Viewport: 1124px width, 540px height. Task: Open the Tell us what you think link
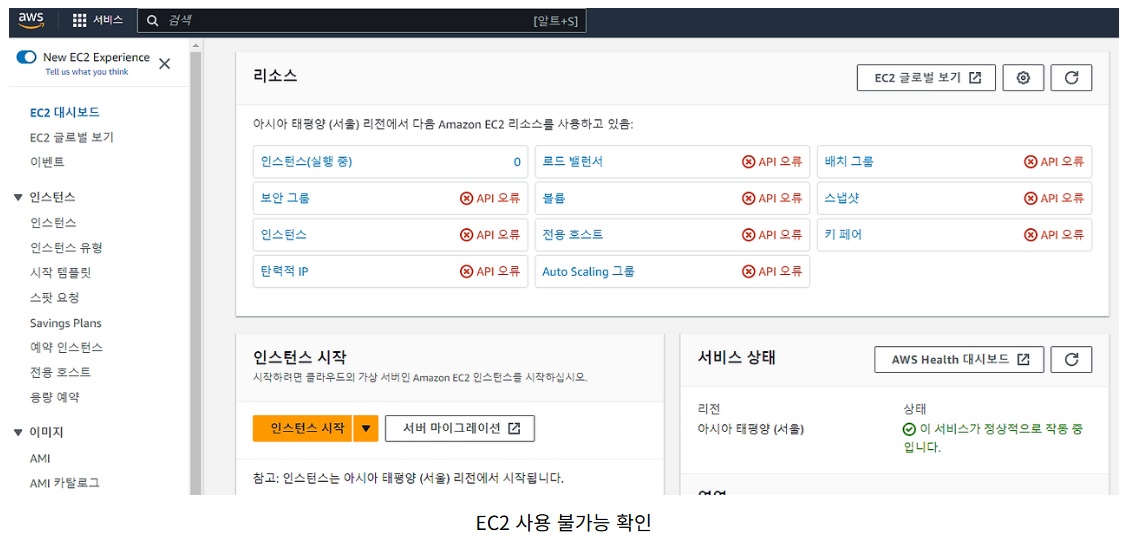tap(87, 72)
